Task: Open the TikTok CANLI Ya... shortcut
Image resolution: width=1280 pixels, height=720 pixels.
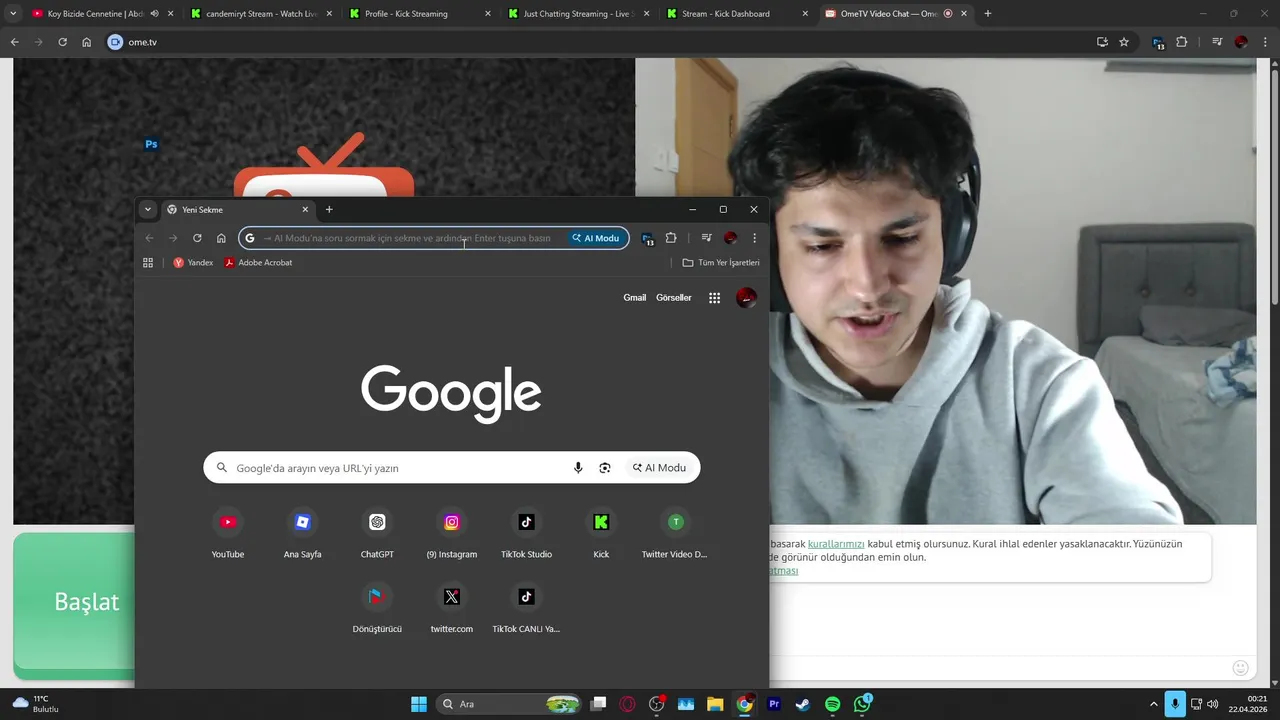Action: 526,608
